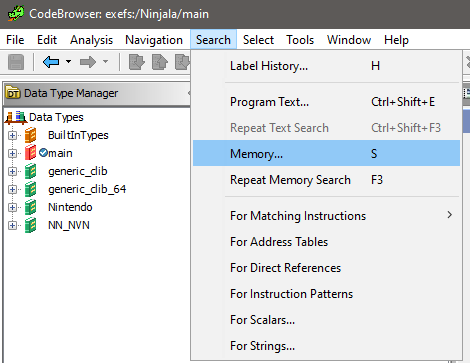This screenshot has width=470, height=363.
Task: Expand the Nintendo tree node
Action: pyautogui.click(x=12, y=207)
